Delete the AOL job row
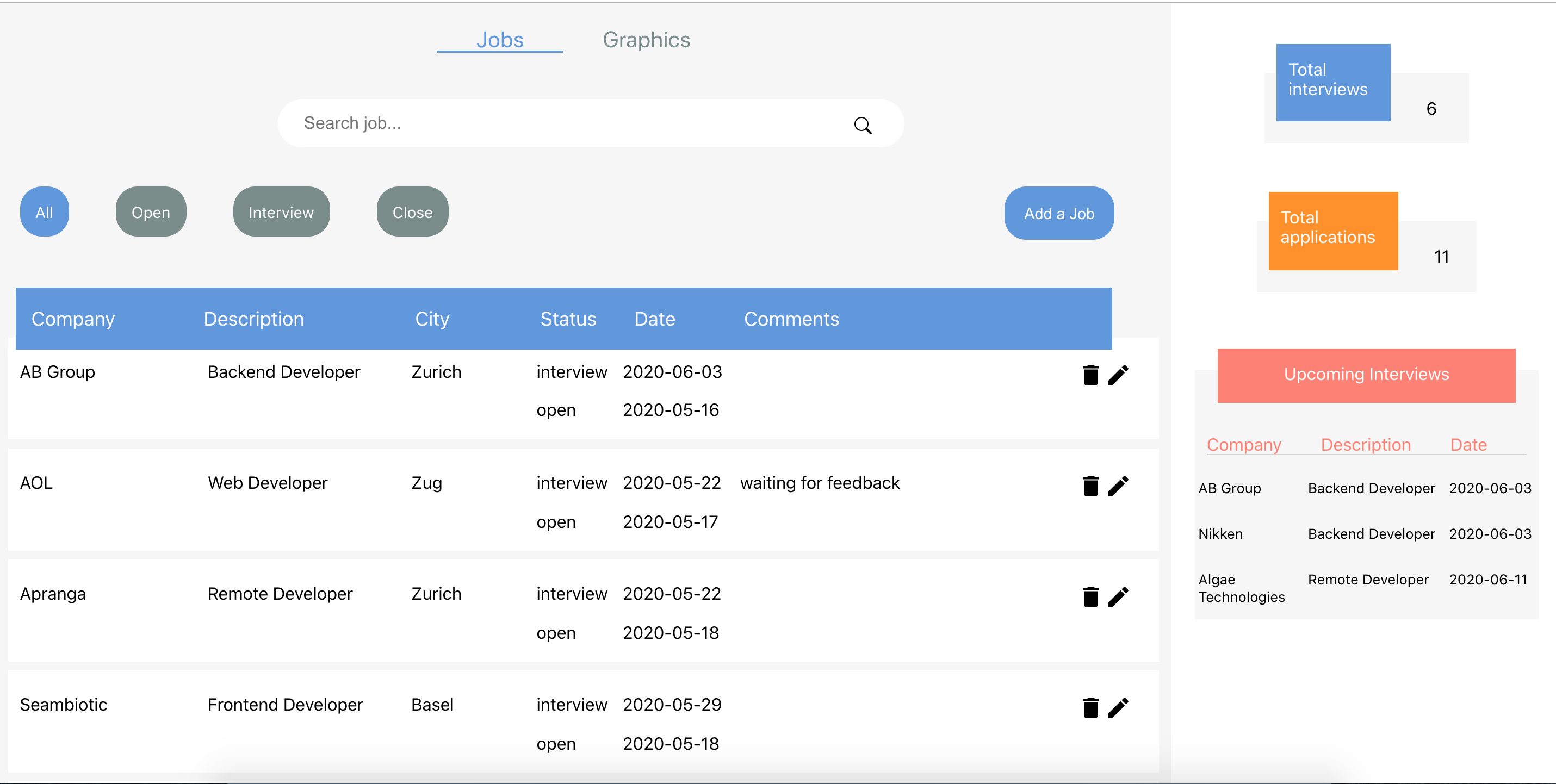Screen dimensions: 1556x784 click(1090, 486)
